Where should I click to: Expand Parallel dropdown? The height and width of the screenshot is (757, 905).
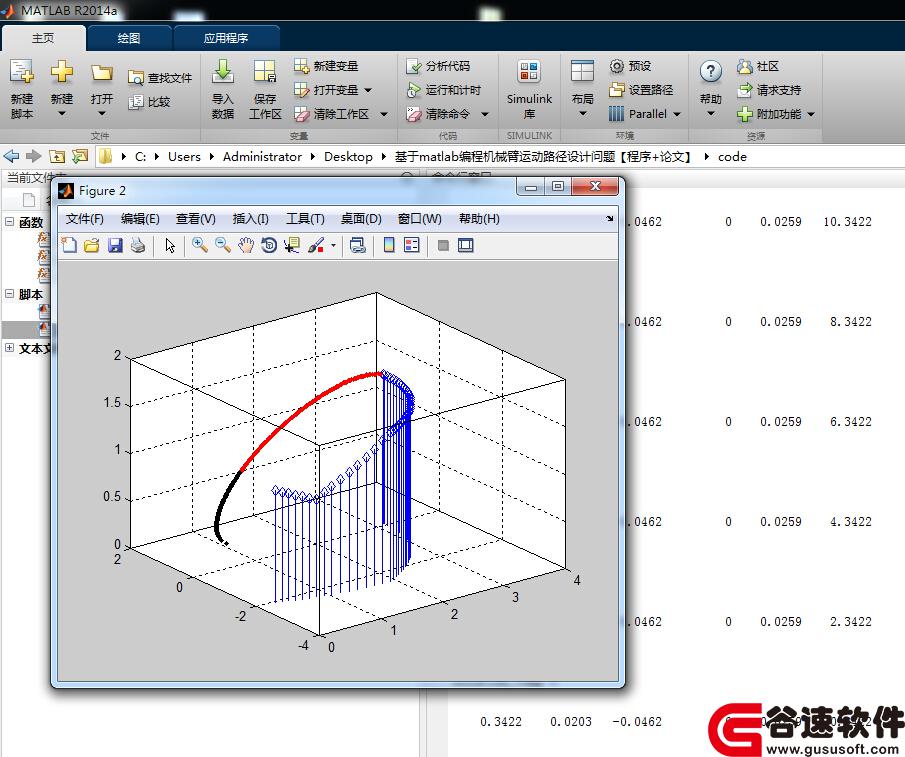tap(677, 115)
